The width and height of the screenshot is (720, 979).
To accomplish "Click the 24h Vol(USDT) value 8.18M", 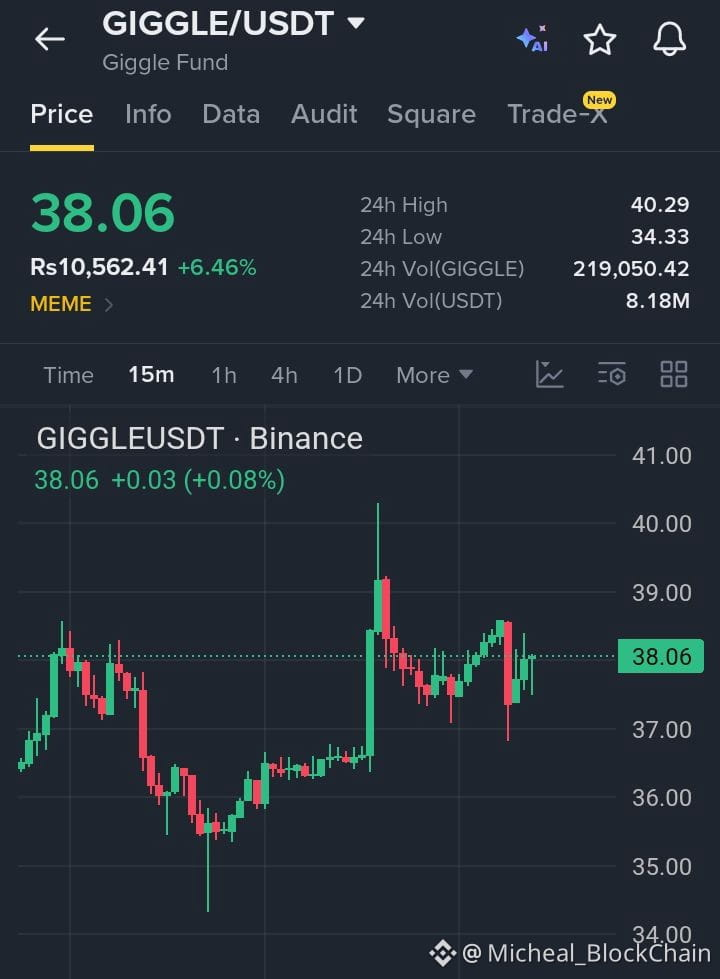I will (x=658, y=301).
